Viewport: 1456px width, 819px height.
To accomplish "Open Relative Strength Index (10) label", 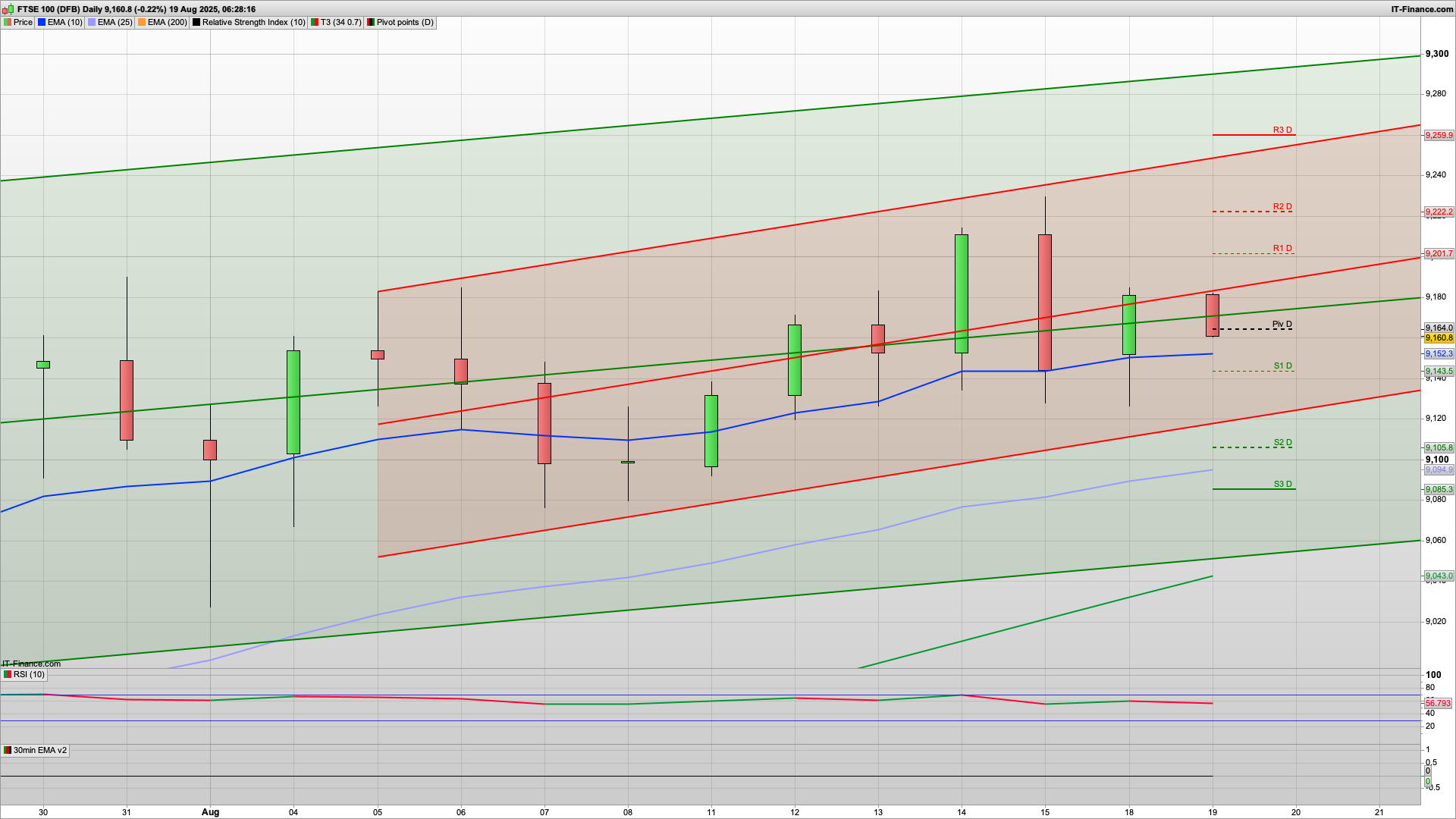I will [x=253, y=23].
